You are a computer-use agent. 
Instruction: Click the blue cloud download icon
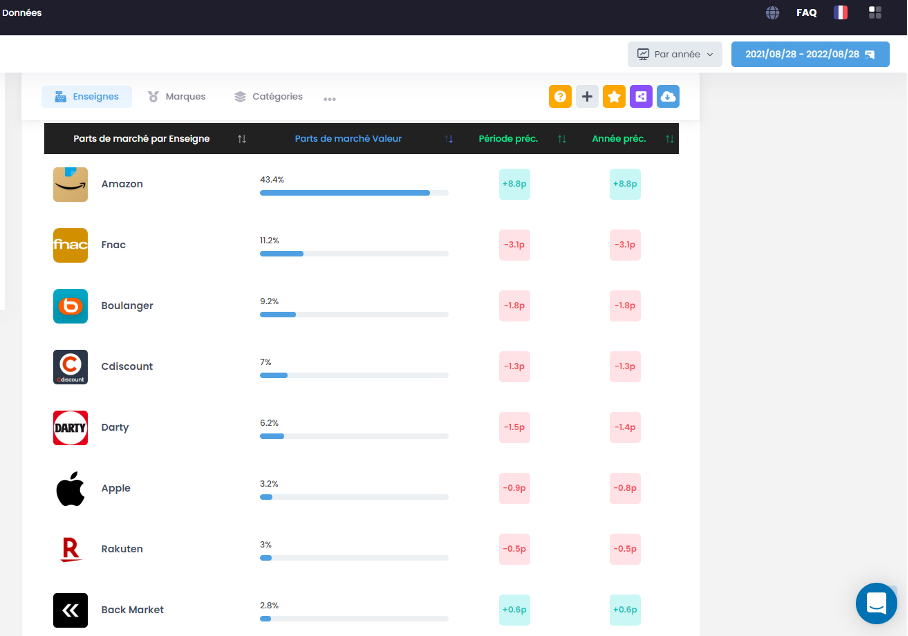[668, 97]
